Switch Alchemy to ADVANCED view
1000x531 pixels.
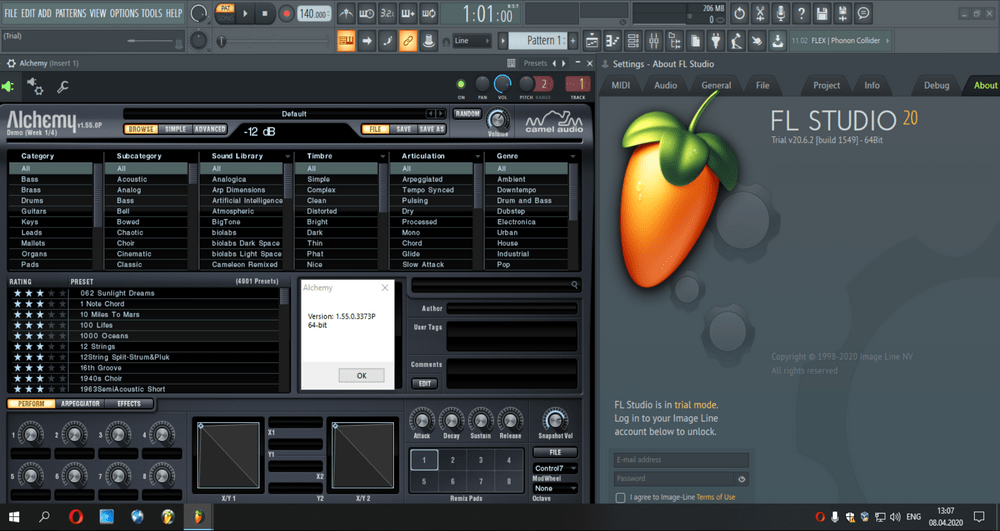click(x=209, y=129)
